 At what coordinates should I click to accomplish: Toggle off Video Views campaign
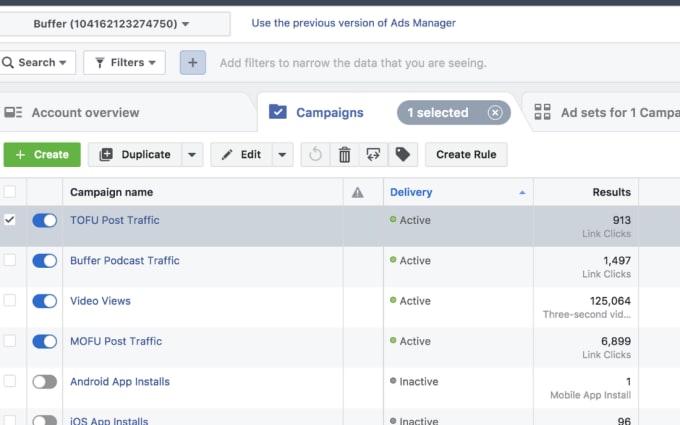pos(45,301)
